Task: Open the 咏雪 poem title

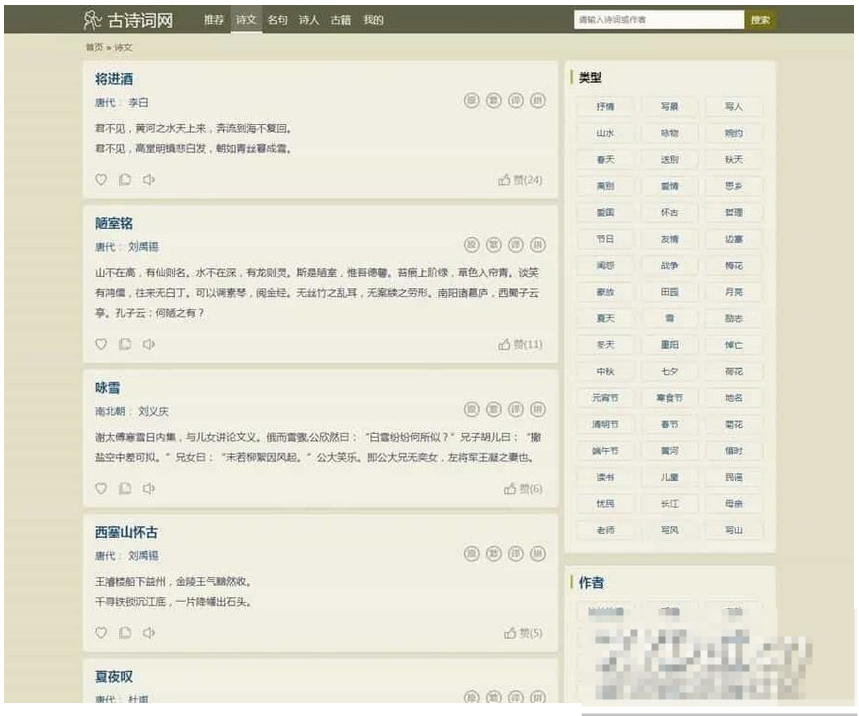Action: (107, 388)
